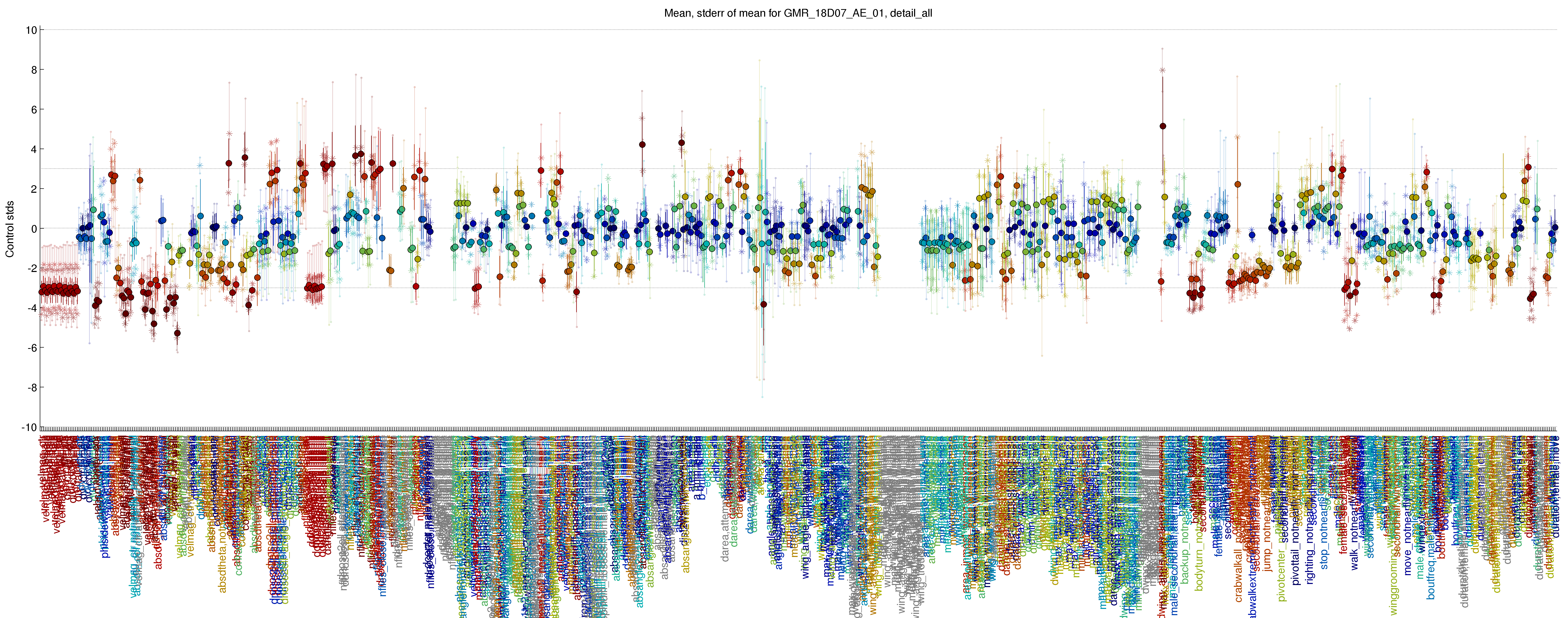Screen dimensions: 1568x618
Task: Click the y-axis tick label -8
Action: pyautogui.click(x=32, y=388)
